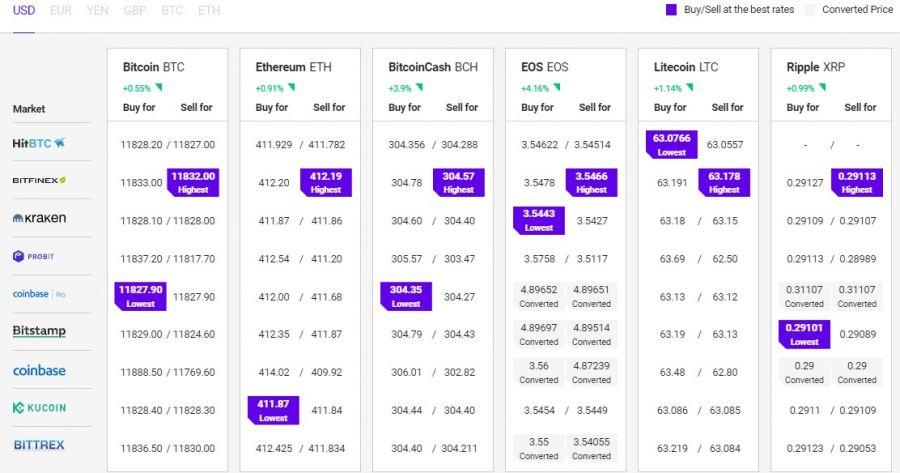This screenshot has height=473, width=900.
Task: Click Bitcoin +0.55% change percentage
Action: [x=137, y=88]
